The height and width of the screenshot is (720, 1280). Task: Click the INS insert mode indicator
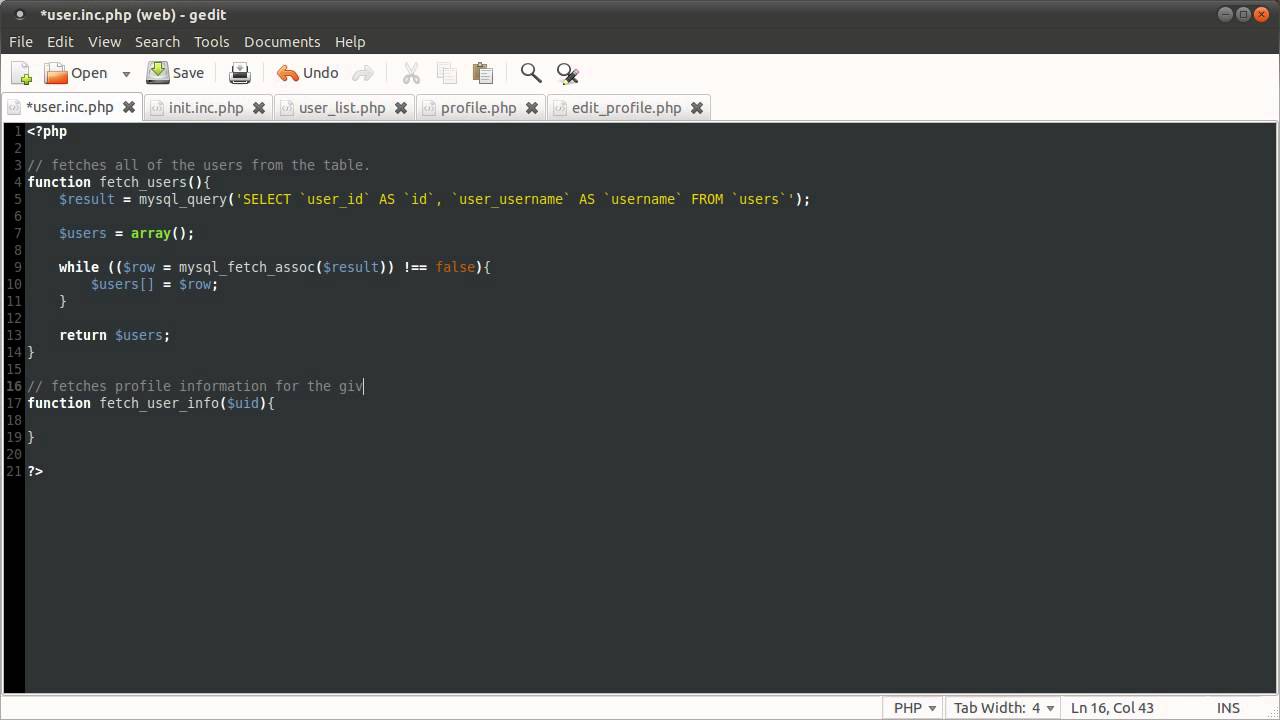1228,707
